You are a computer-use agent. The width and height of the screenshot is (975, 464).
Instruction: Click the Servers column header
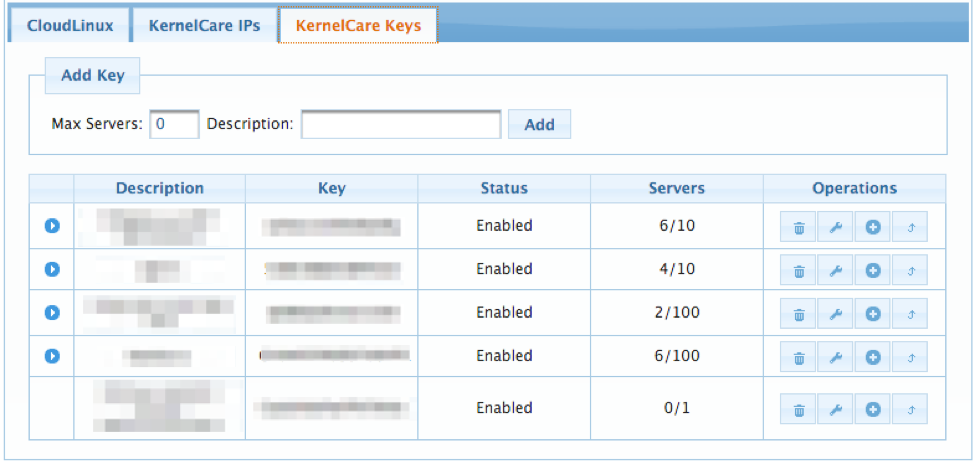click(x=677, y=188)
